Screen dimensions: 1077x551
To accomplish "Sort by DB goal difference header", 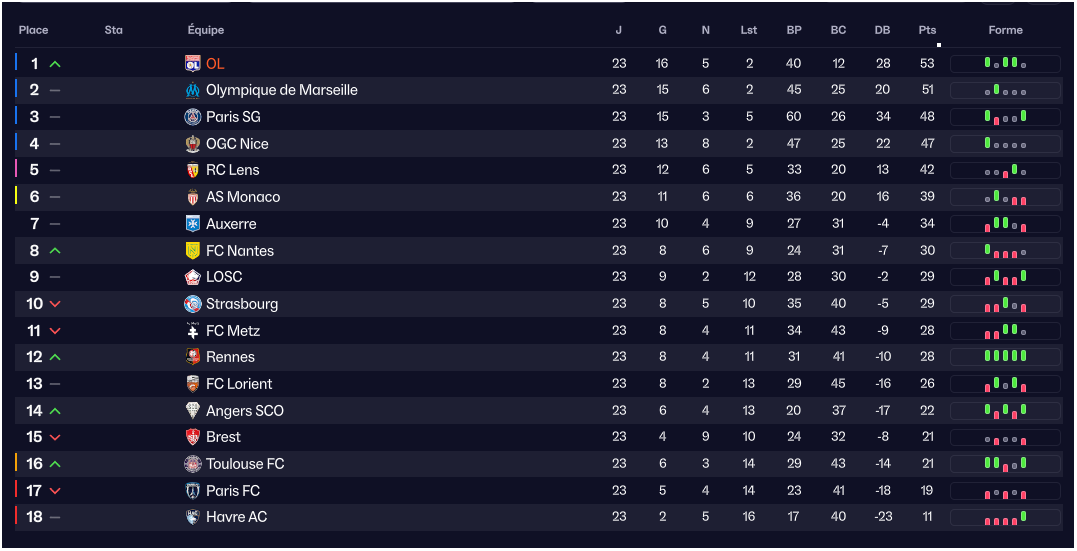I will pyautogui.click(x=882, y=30).
